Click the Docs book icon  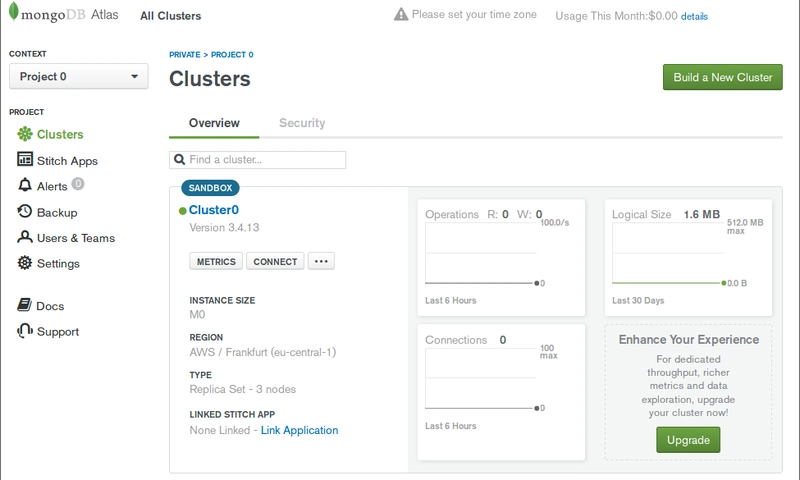(24, 305)
